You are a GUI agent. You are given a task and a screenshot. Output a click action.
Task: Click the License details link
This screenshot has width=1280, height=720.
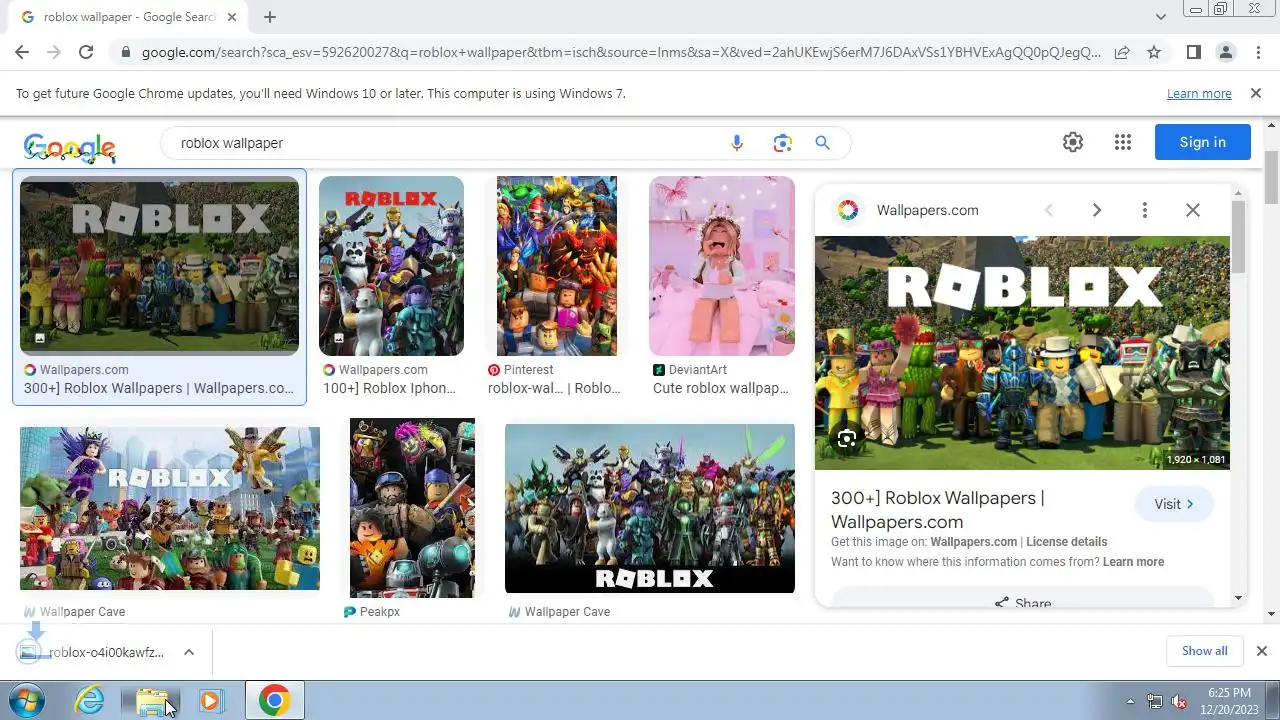pyautogui.click(x=1067, y=542)
